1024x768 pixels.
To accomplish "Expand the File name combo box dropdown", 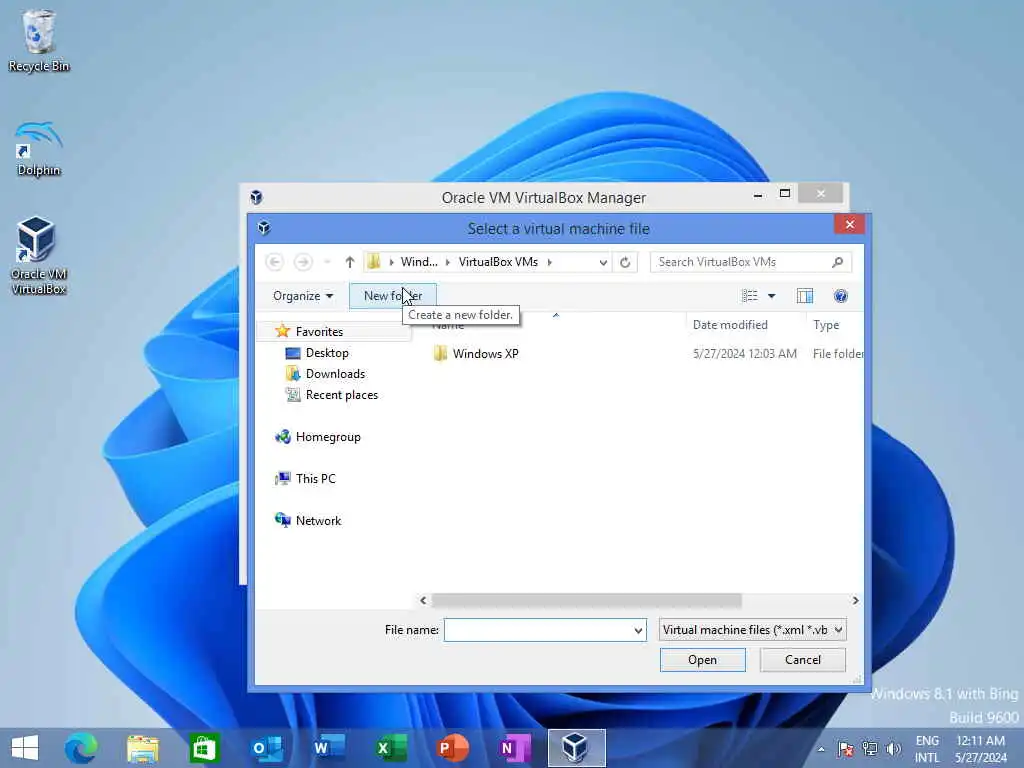I will (638, 630).
